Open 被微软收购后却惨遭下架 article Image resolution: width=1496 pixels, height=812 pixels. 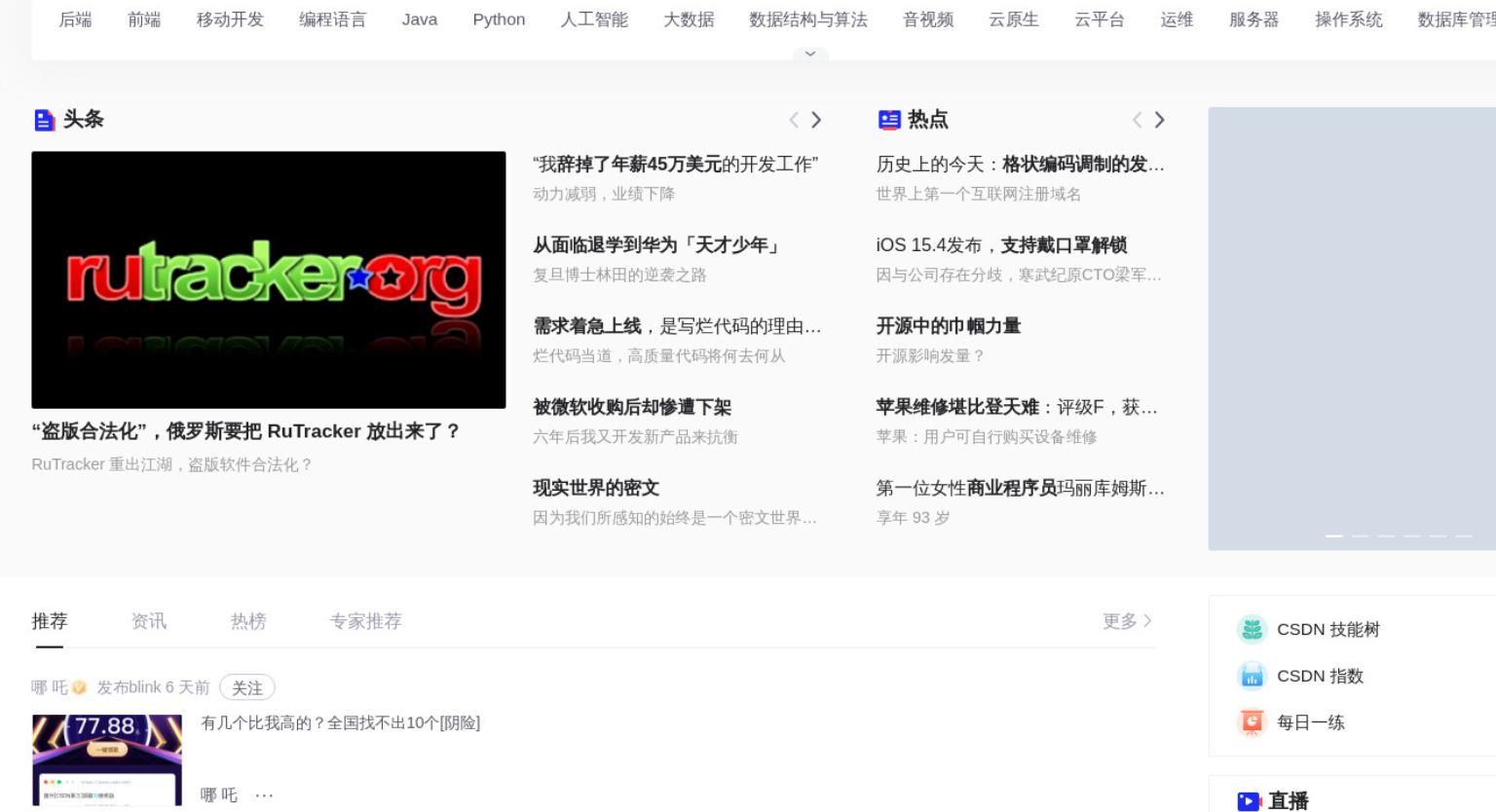(x=632, y=407)
